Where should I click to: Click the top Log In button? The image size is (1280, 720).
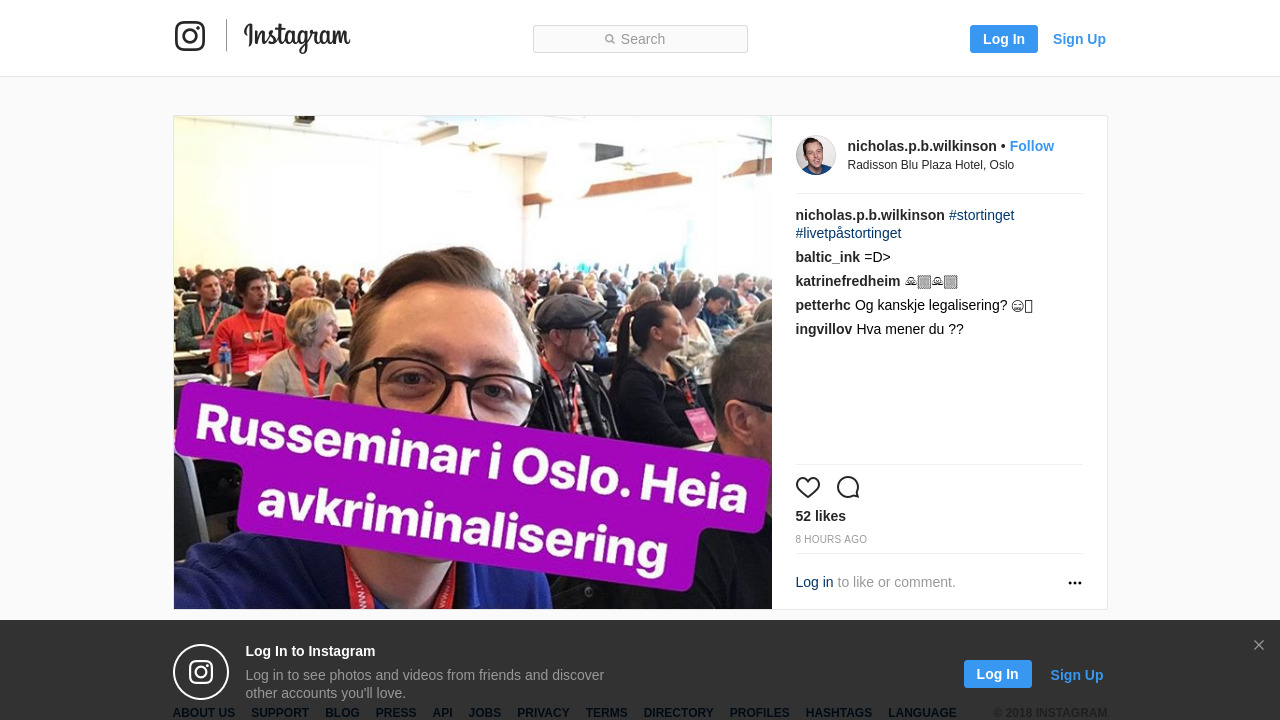point(1004,39)
